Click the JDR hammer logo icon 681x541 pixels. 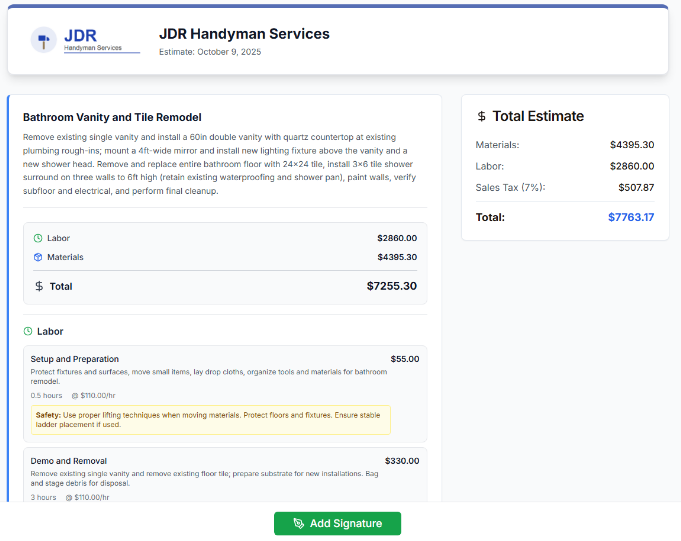click(43, 41)
